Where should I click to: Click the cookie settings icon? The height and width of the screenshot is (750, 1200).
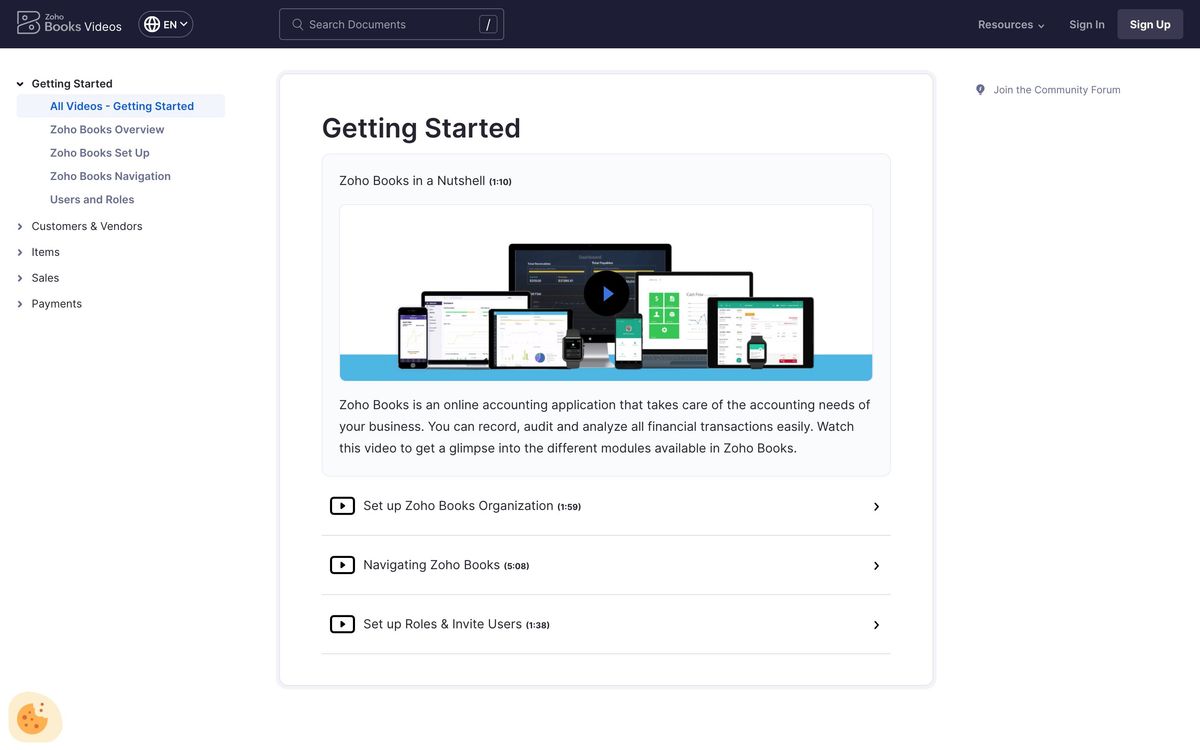[34, 718]
